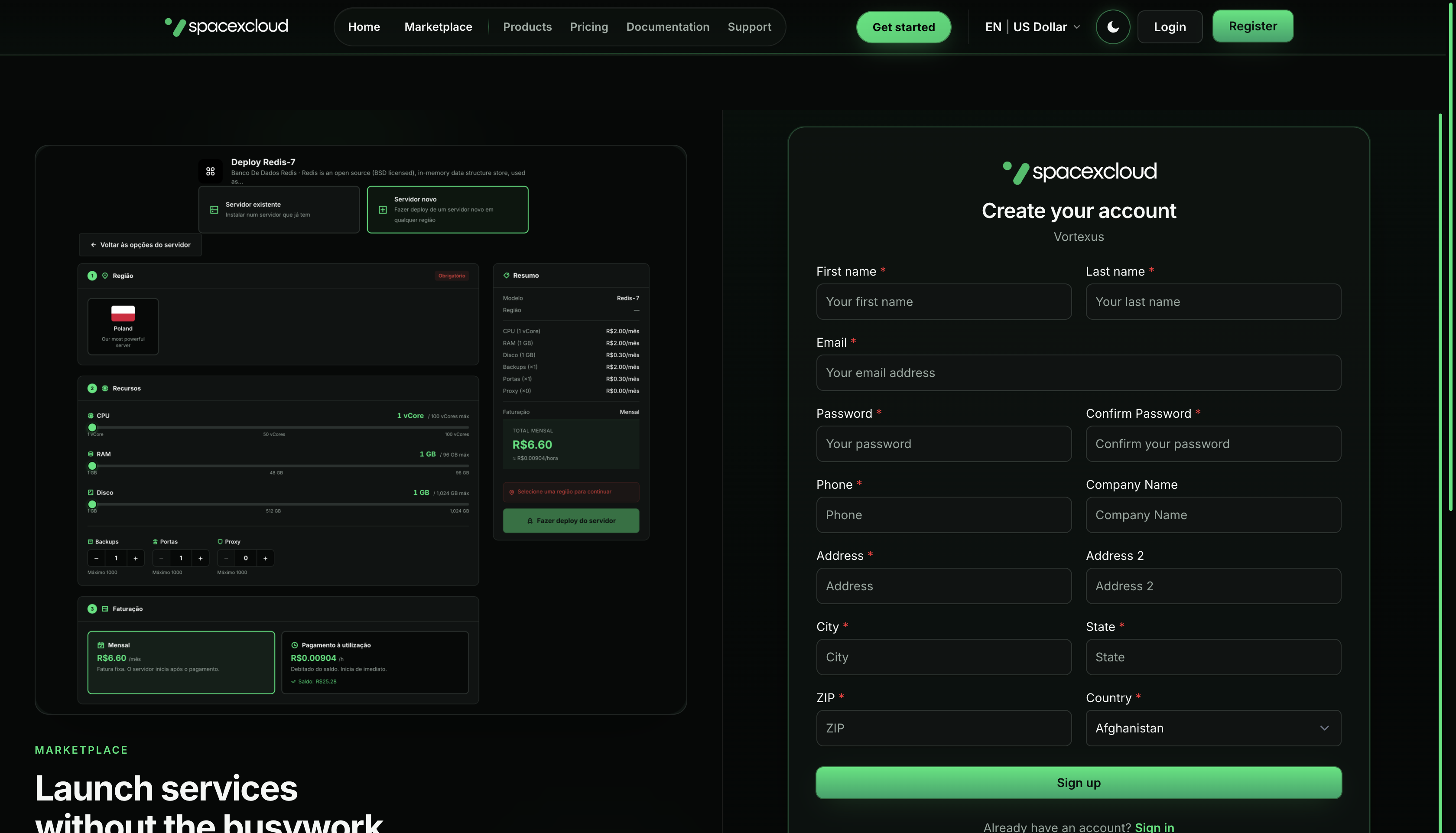Screen dimensions: 1456x833
Task: Open the Marketplace nav item
Action: (439, 27)
